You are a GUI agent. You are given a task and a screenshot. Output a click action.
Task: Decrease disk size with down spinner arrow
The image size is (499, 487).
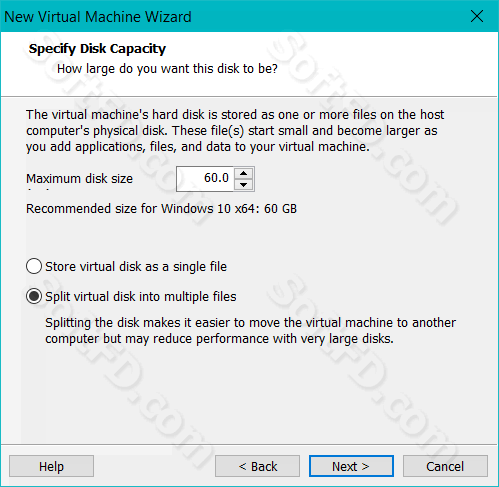[244, 184]
